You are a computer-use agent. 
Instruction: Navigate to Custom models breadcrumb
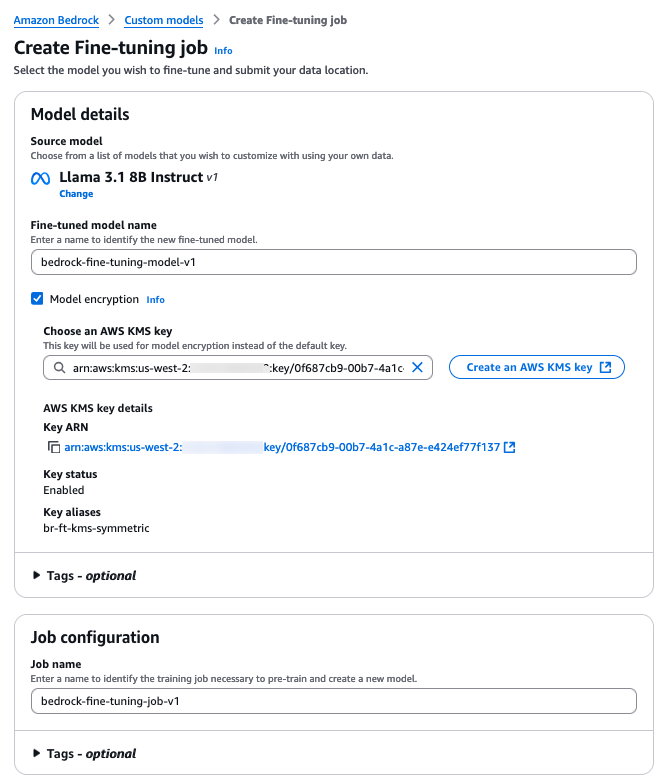(164, 20)
